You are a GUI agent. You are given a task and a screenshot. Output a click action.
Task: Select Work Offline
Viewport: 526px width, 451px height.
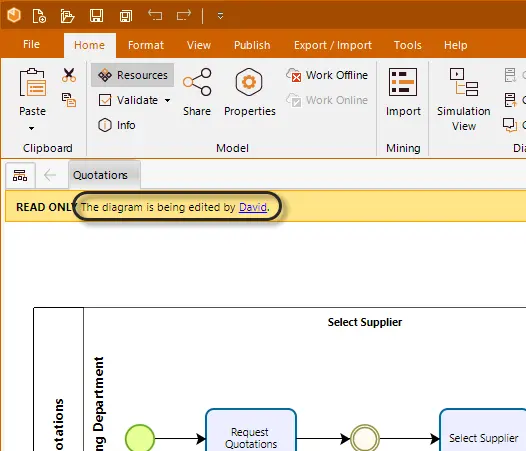(x=327, y=75)
